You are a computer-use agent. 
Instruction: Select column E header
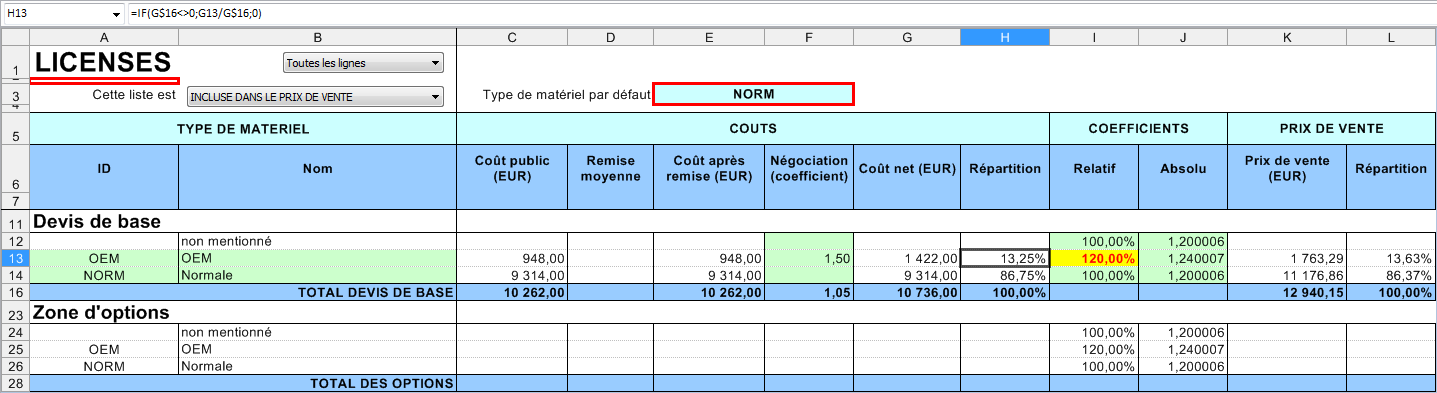click(x=708, y=38)
